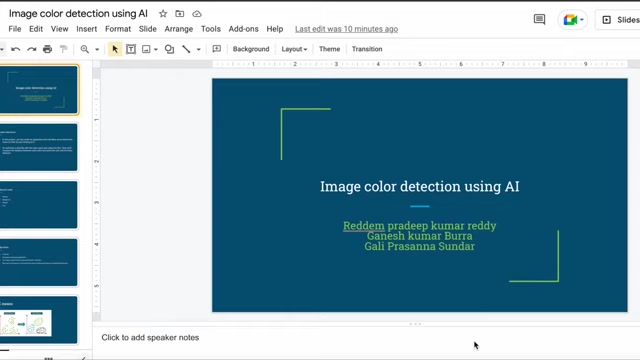This screenshot has width=640, height=360.
Task: Redo the last action
Action: 31,49
